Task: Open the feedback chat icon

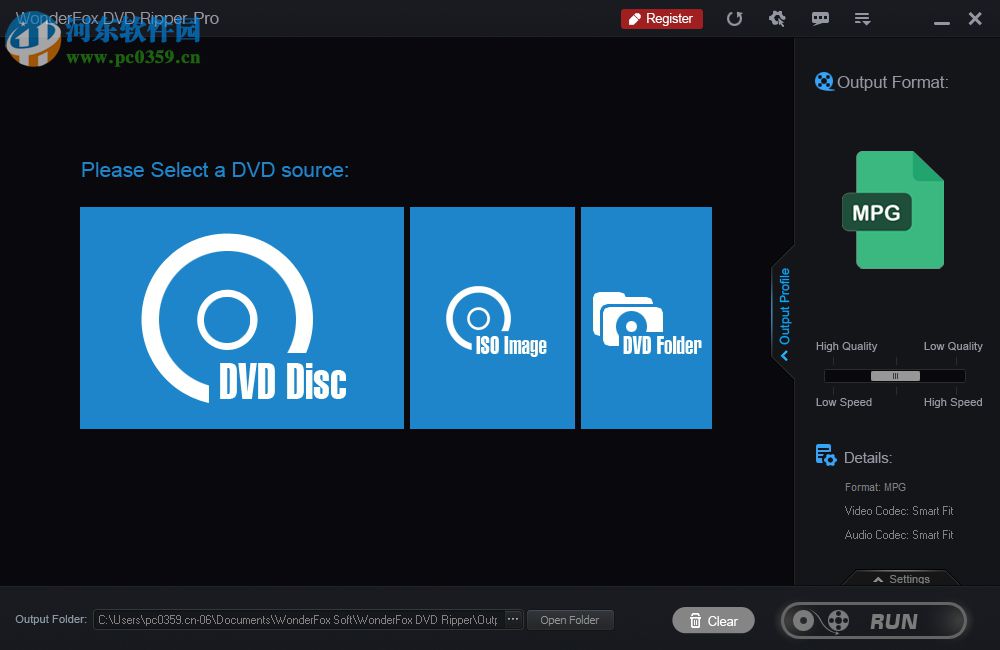Action: tap(820, 18)
